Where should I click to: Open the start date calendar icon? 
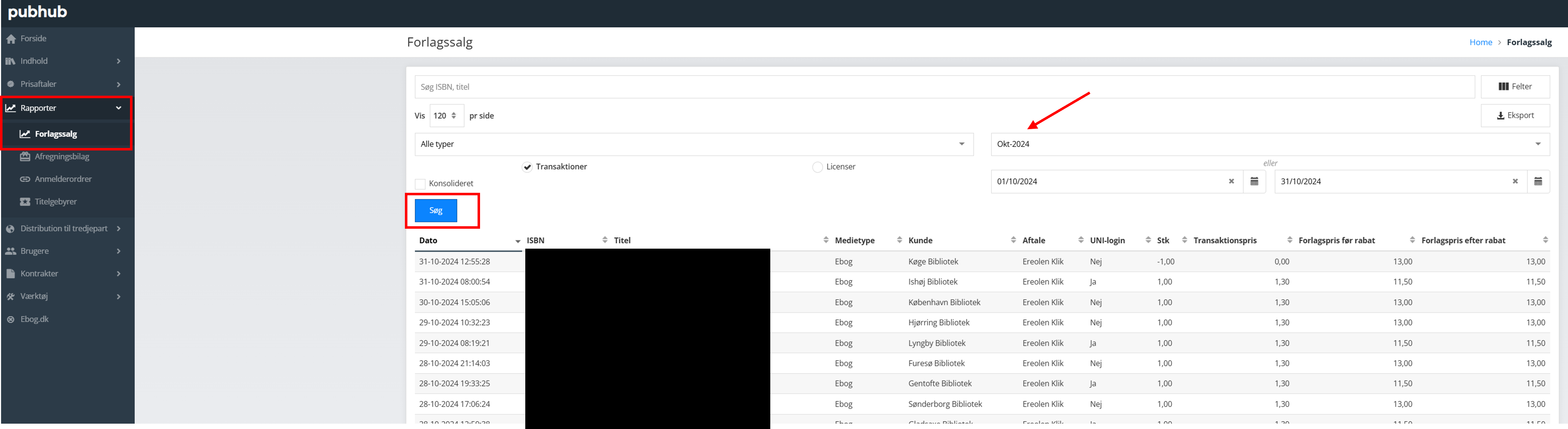coord(1254,182)
